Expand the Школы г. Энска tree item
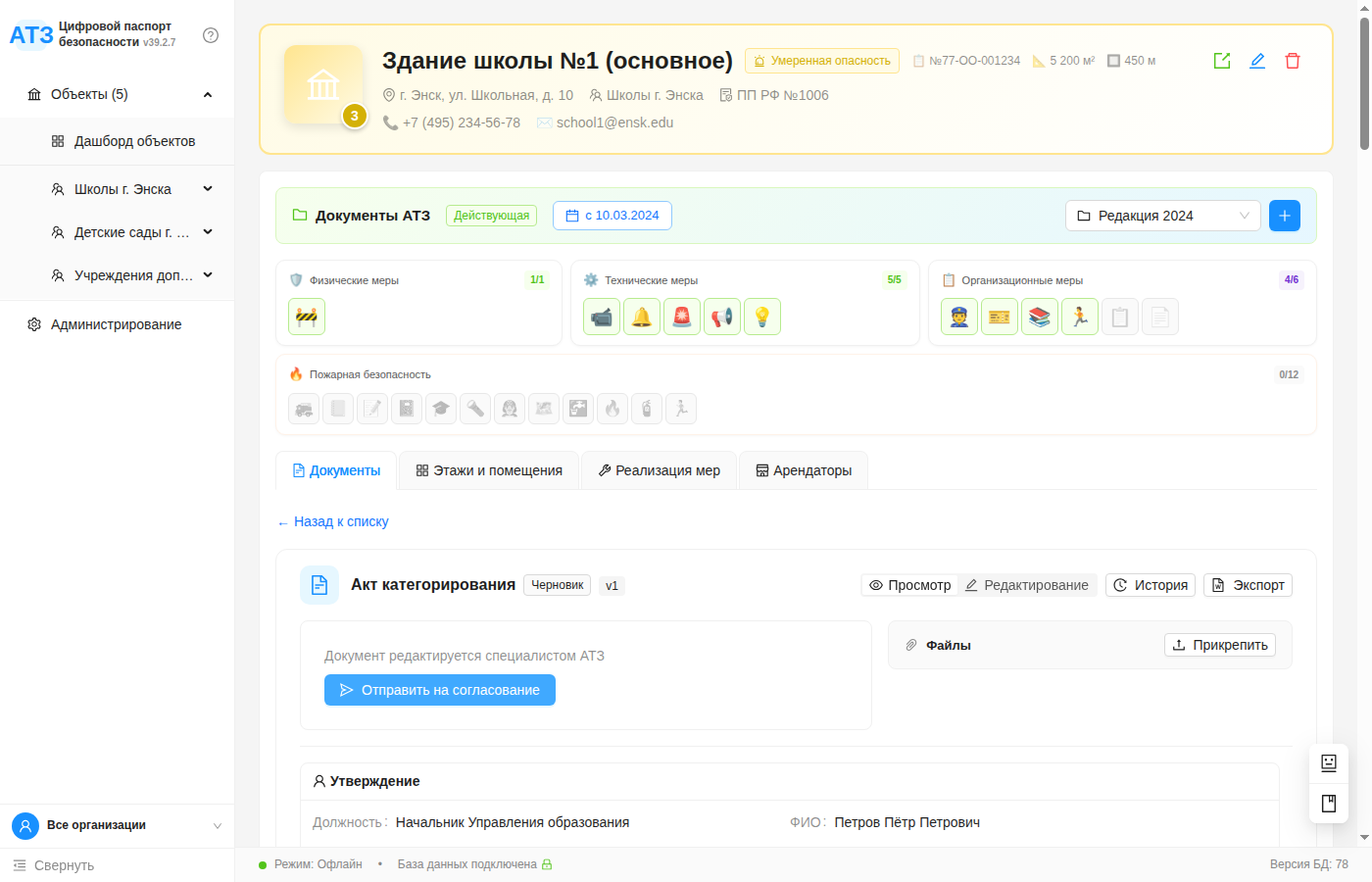1372x882 pixels. (207, 188)
